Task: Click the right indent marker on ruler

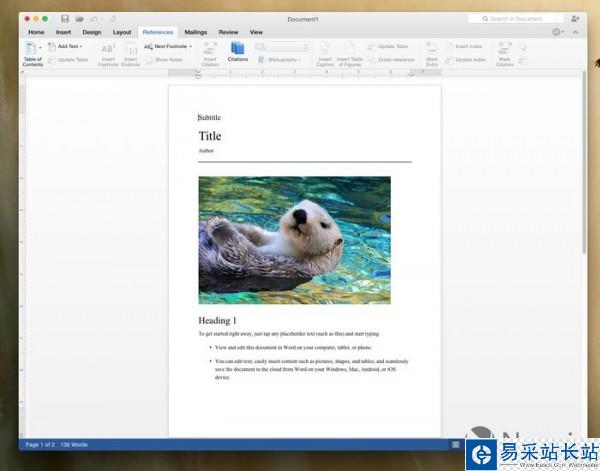Action: click(x=411, y=73)
